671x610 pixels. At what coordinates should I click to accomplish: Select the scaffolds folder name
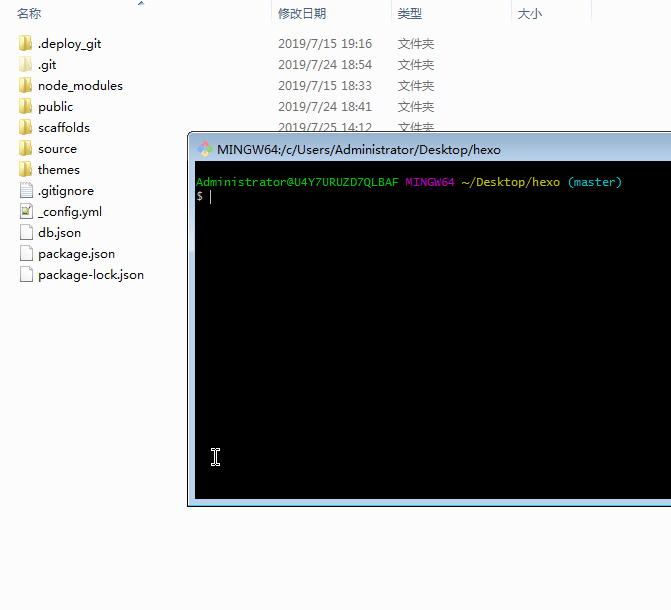[x=64, y=128]
